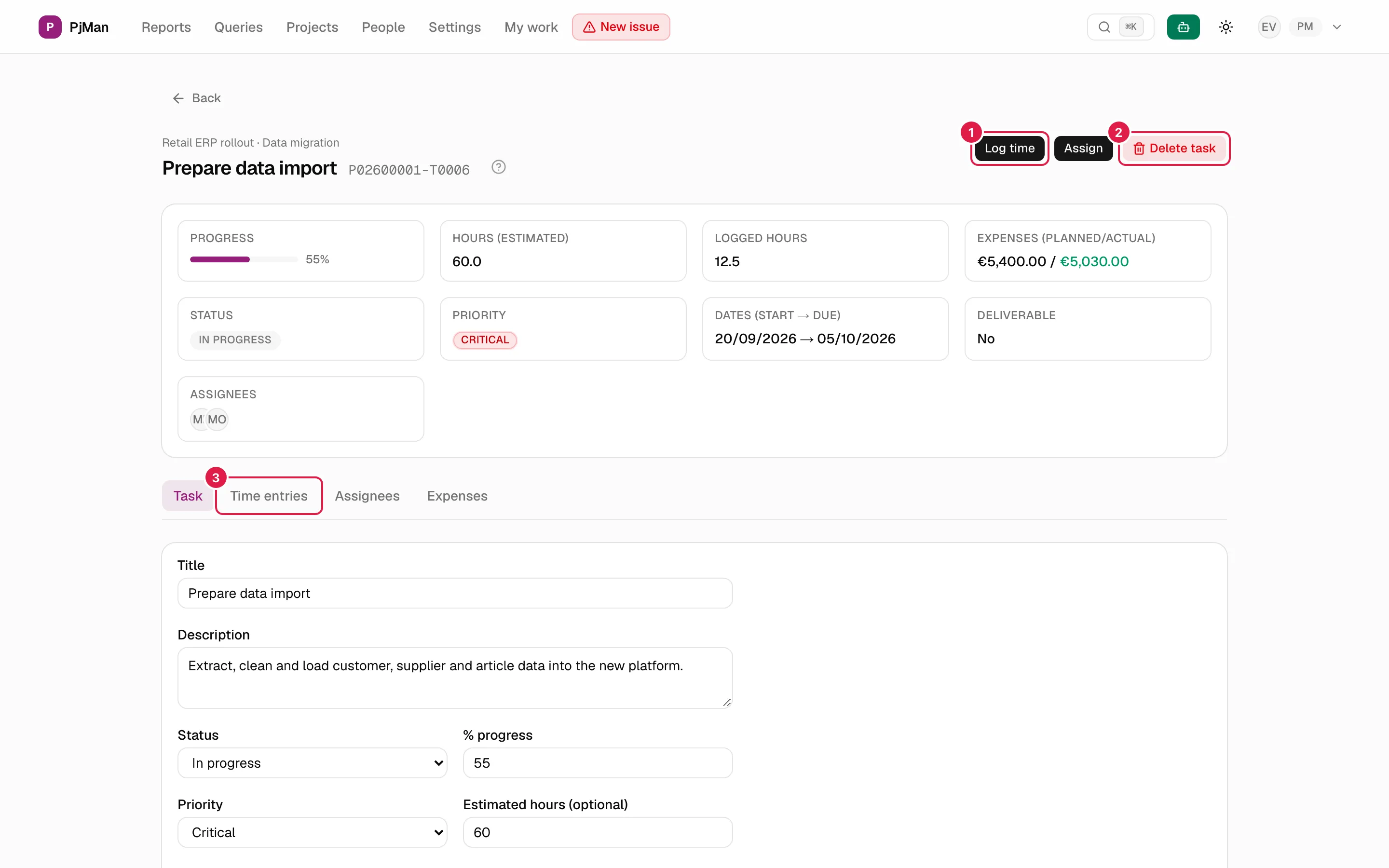Click the % progress field
This screenshot has height=868, width=1389.
click(x=598, y=763)
